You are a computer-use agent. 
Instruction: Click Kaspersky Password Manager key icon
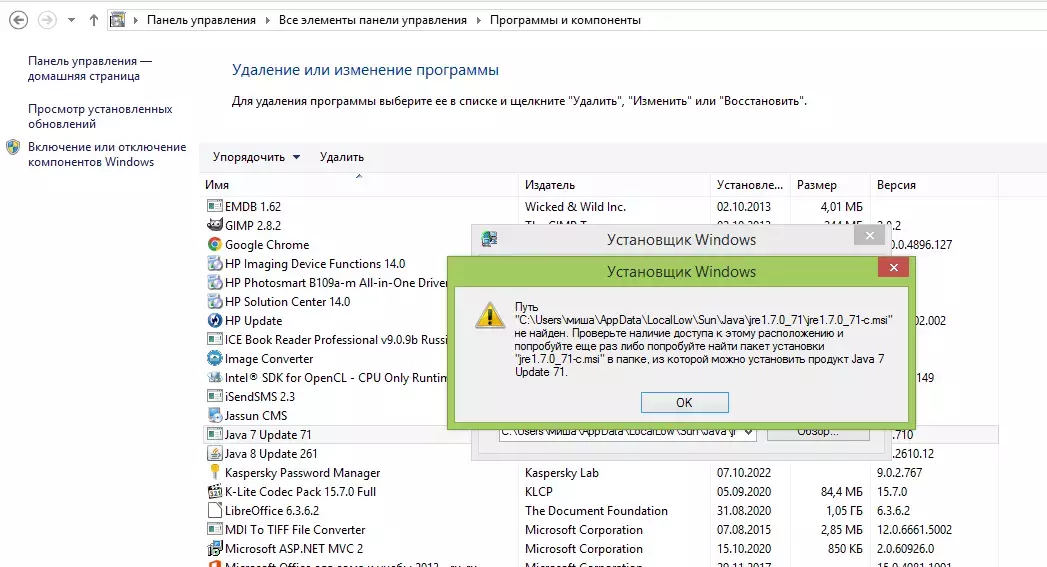click(x=214, y=472)
